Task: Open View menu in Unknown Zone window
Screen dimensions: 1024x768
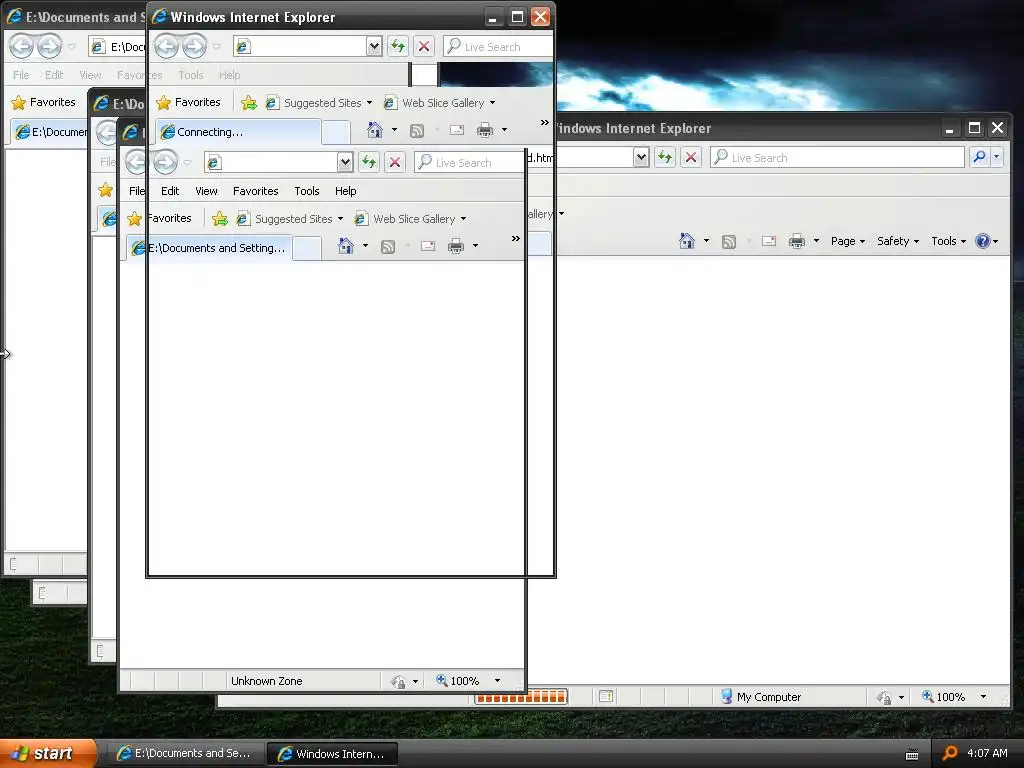Action: (x=206, y=191)
